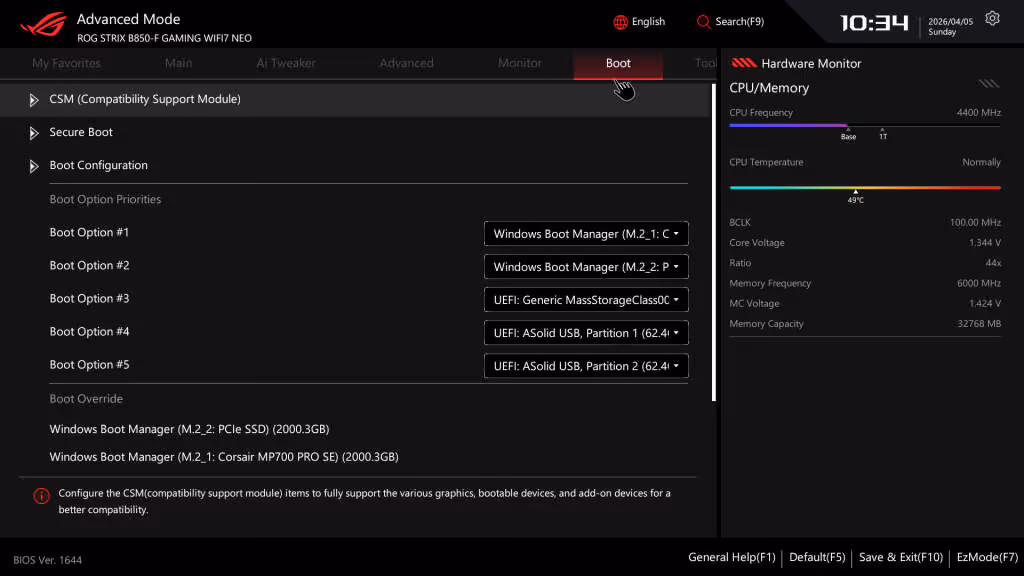Click the settings gear icon near the date
Image resolution: width=1024 pixels, height=576 pixels.
(x=992, y=18)
